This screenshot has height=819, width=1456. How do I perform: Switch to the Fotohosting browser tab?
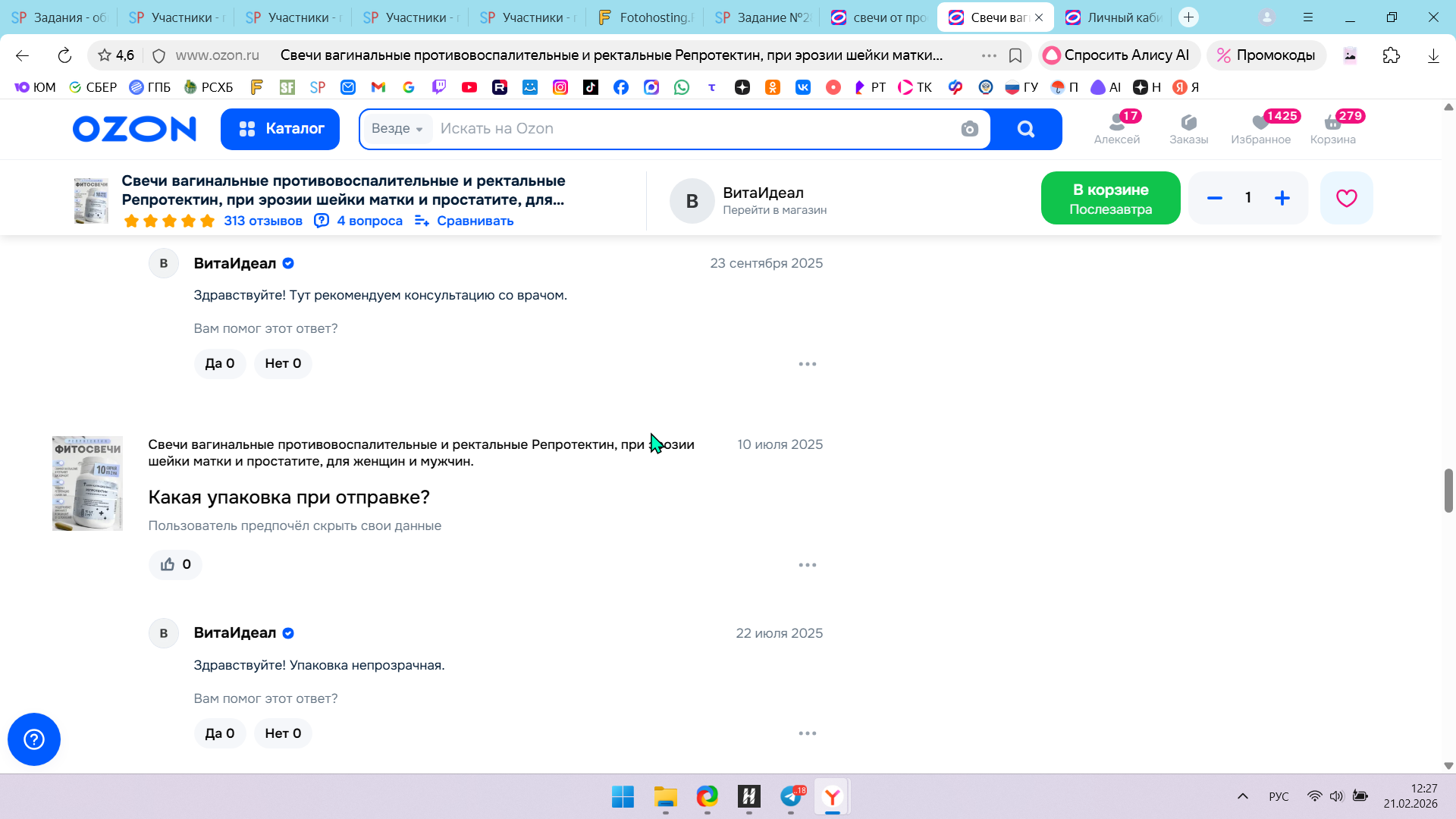(x=645, y=17)
